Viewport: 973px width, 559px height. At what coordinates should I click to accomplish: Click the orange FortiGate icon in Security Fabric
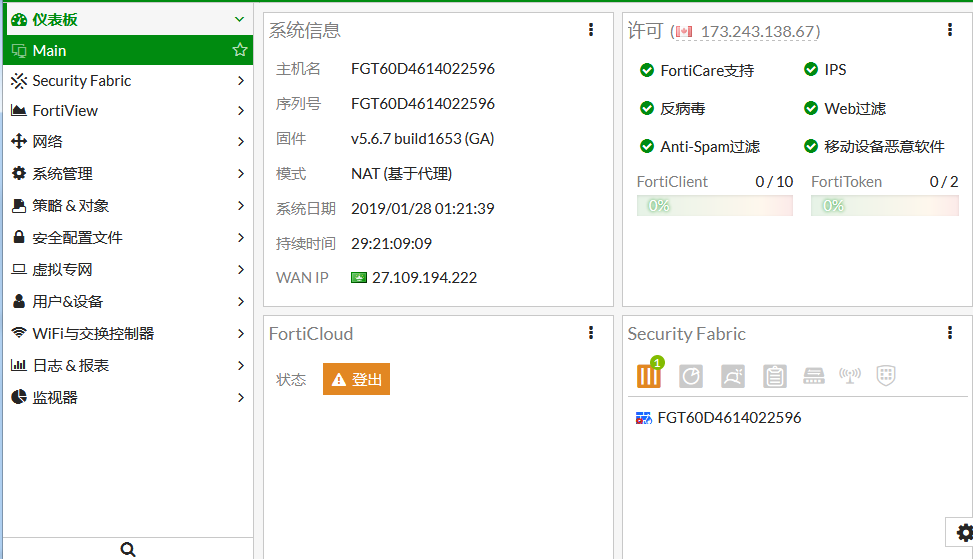pos(649,376)
